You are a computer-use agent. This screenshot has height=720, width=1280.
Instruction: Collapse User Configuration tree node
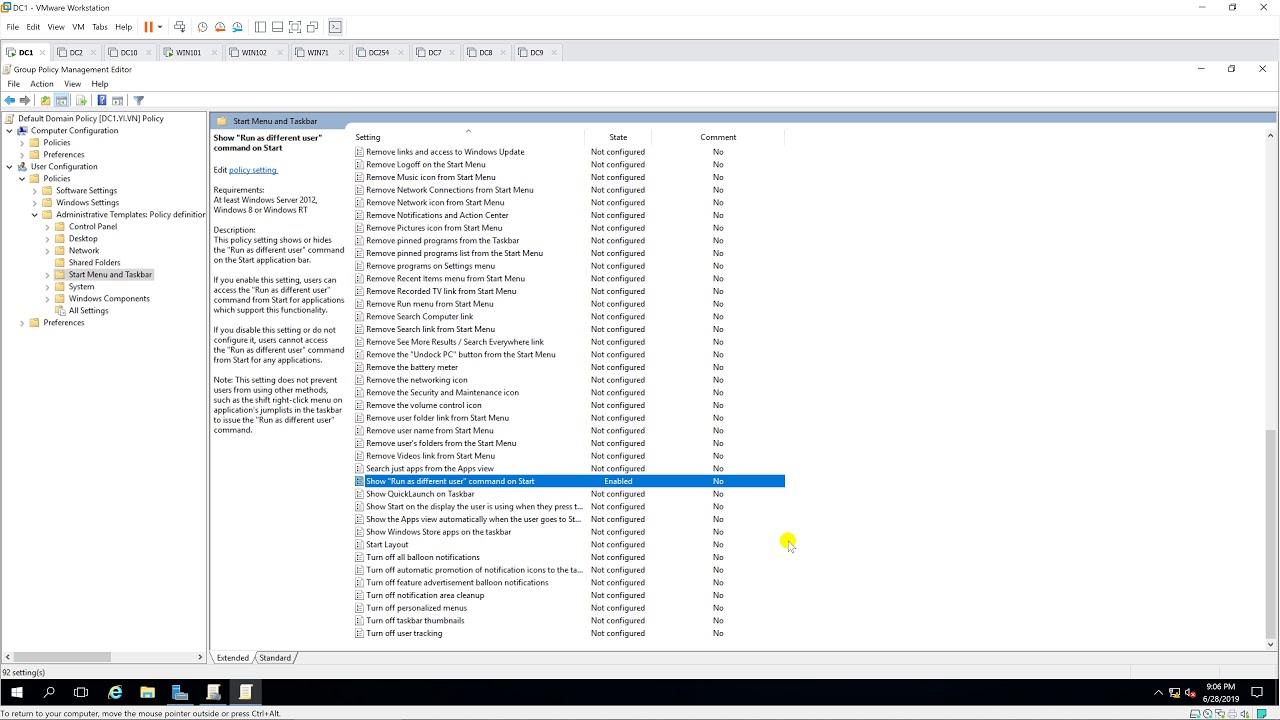[10, 167]
